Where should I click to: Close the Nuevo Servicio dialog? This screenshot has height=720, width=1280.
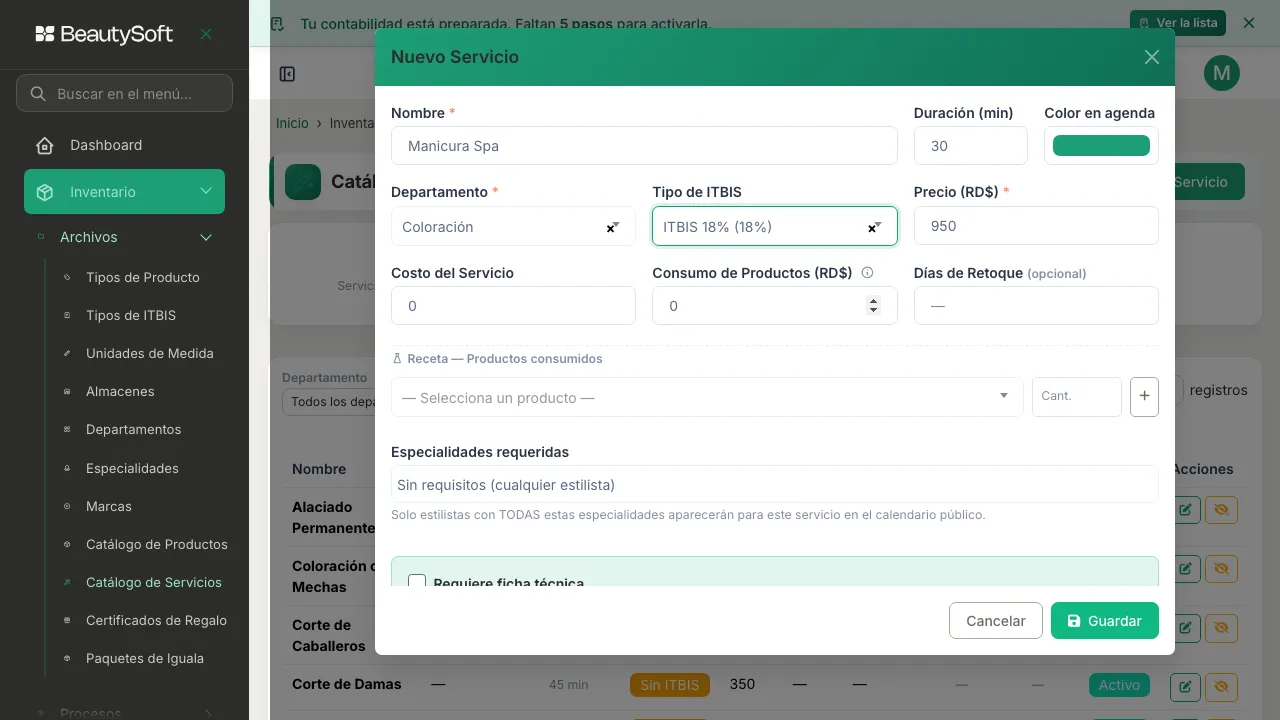1152,57
